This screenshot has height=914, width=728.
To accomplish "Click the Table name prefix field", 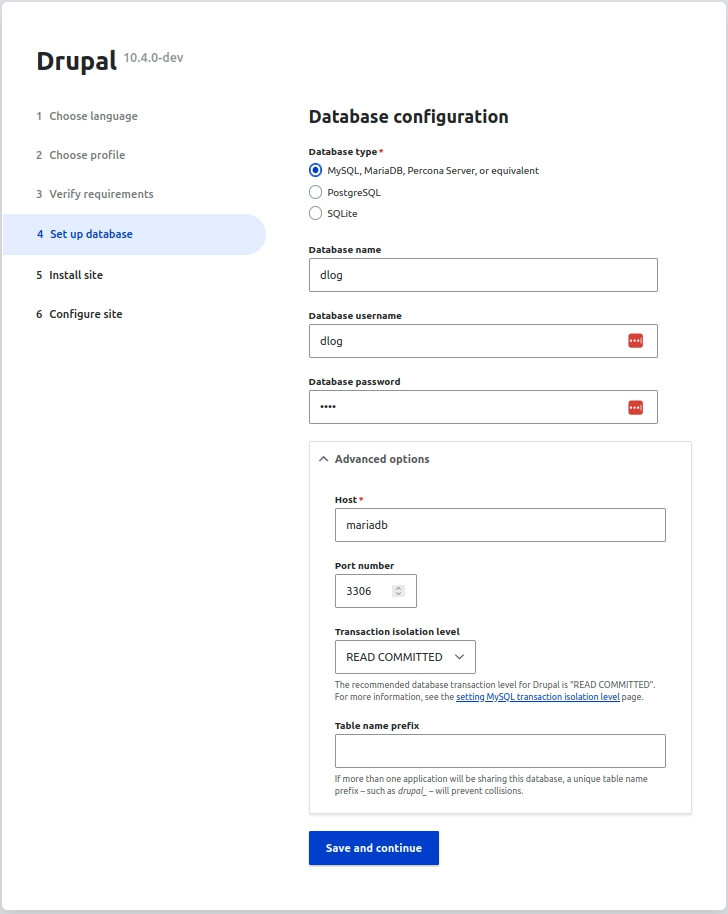I will tap(500, 751).
